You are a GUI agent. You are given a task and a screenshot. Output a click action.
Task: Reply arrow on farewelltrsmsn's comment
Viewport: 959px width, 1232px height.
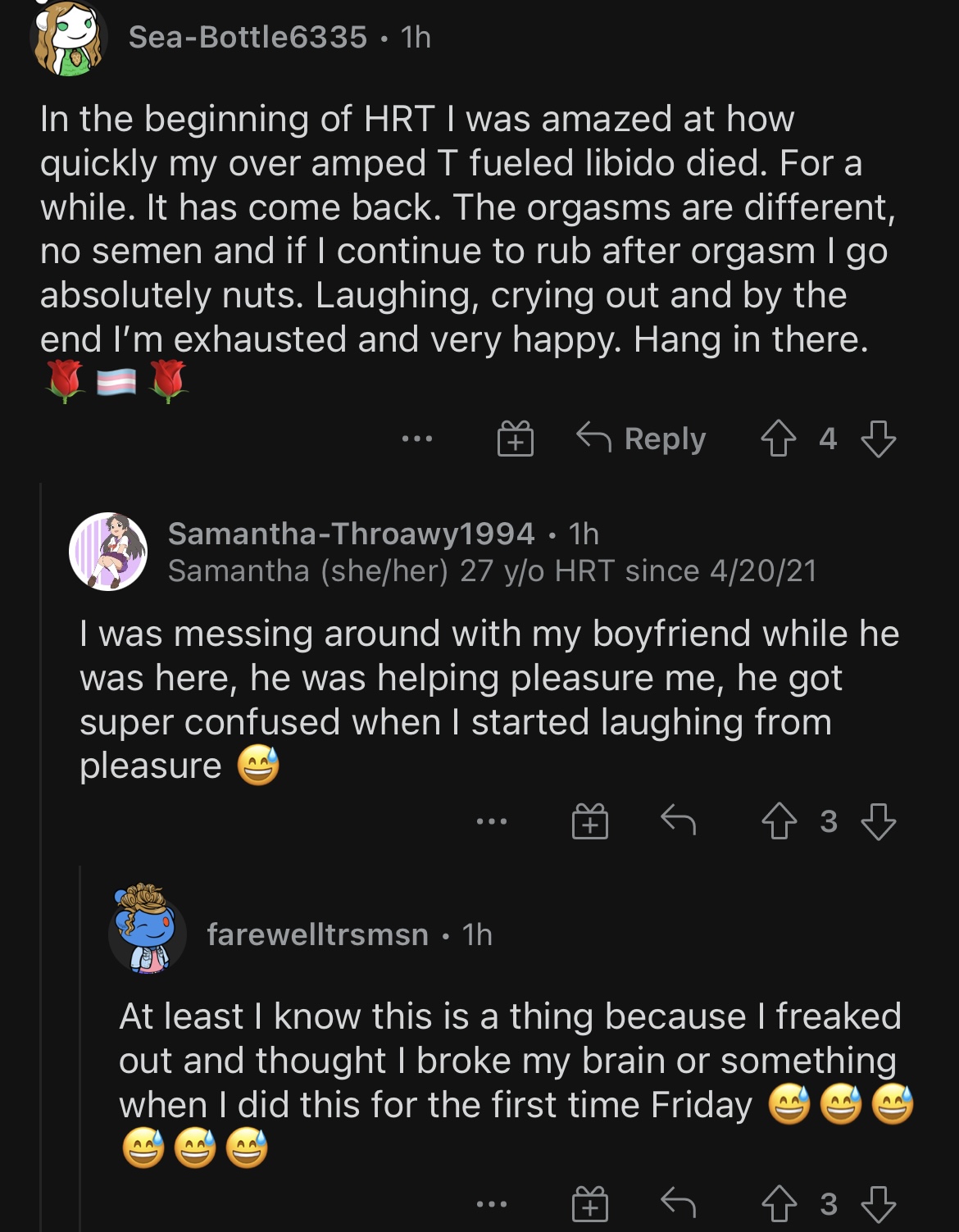[678, 1203]
